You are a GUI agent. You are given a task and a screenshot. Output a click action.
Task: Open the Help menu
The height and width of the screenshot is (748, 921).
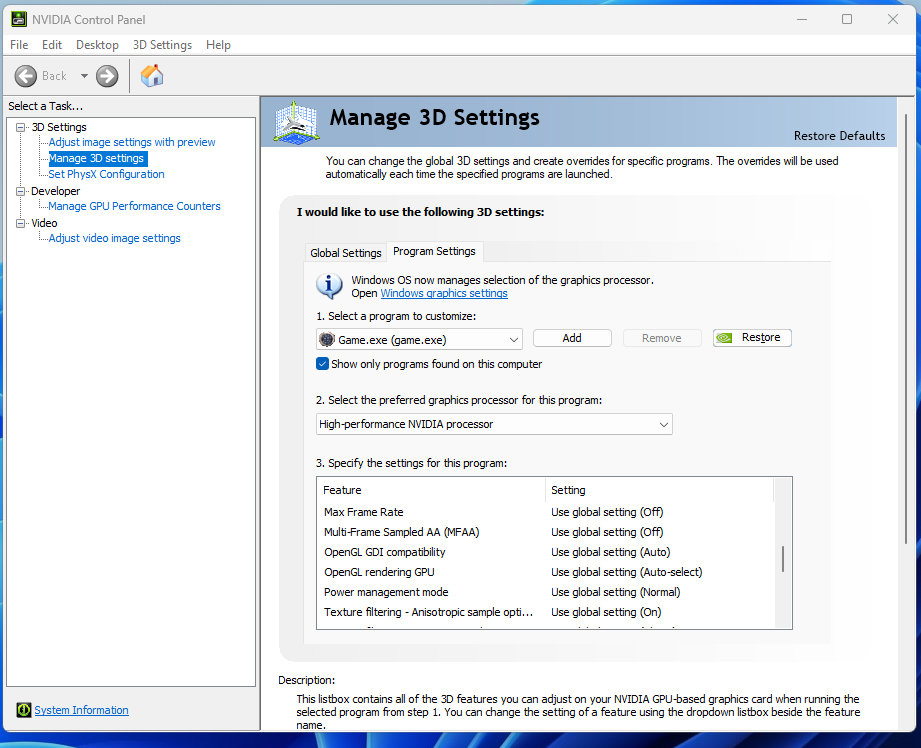[x=218, y=45]
